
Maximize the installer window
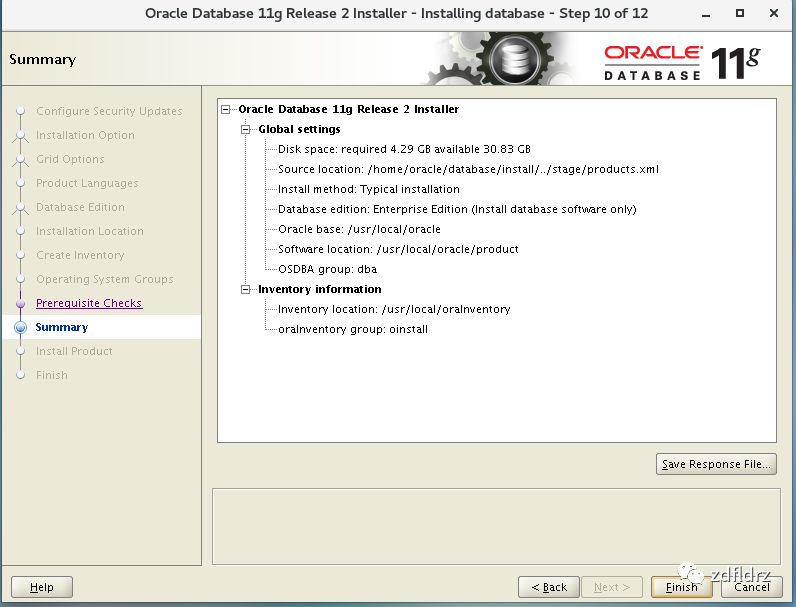click(x=740, y=14)
